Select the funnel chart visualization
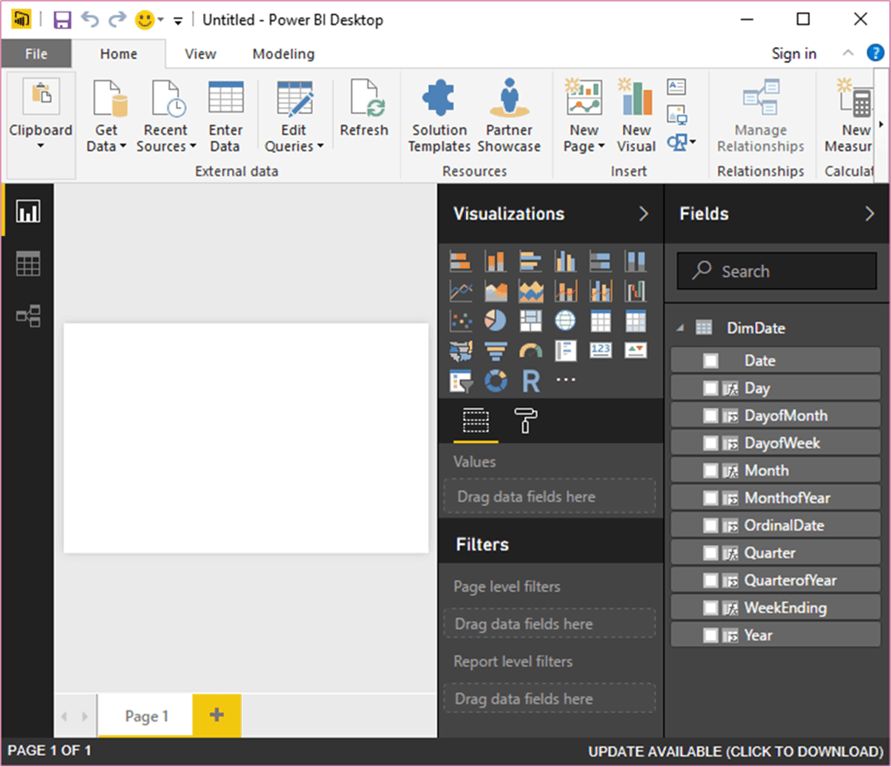 (x=496, y=351)
